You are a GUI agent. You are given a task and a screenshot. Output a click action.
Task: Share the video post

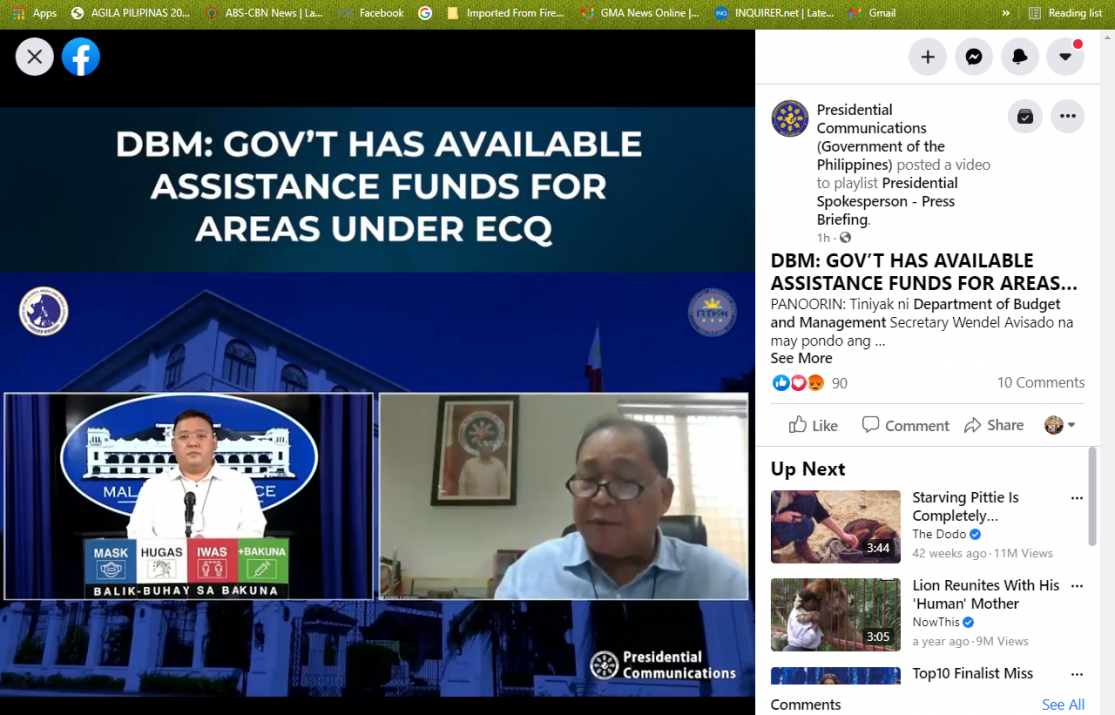coord(993,425)
